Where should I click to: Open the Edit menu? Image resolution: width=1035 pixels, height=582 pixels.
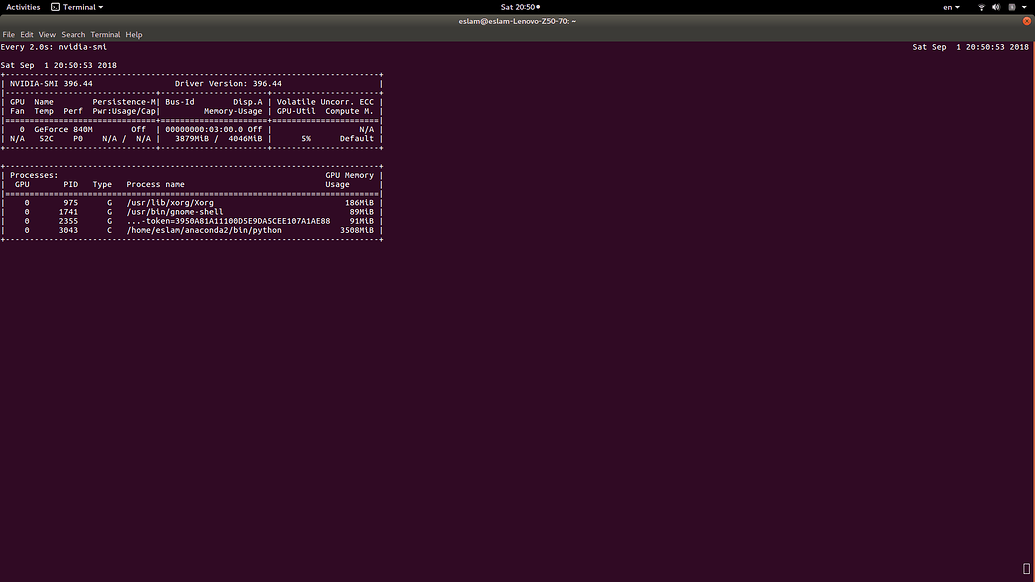(27, 34)
